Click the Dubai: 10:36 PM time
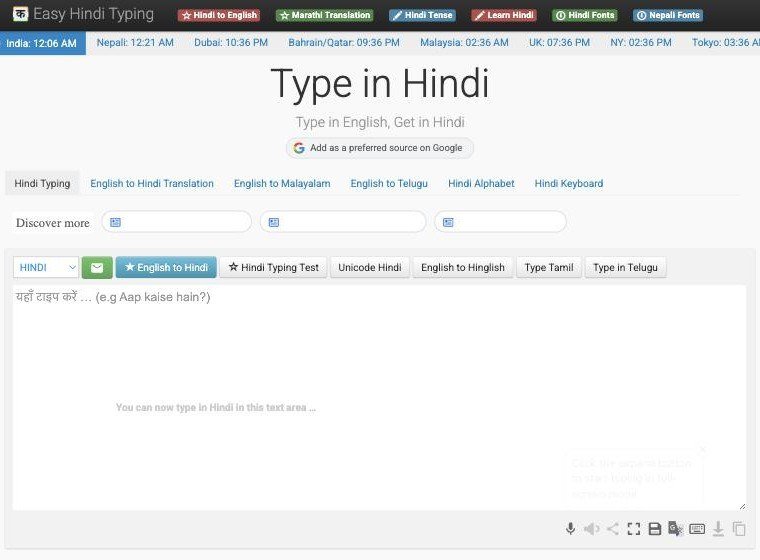The height and width of the screenshot is (560, 760). pyautogui.click(x=231, y=43)
